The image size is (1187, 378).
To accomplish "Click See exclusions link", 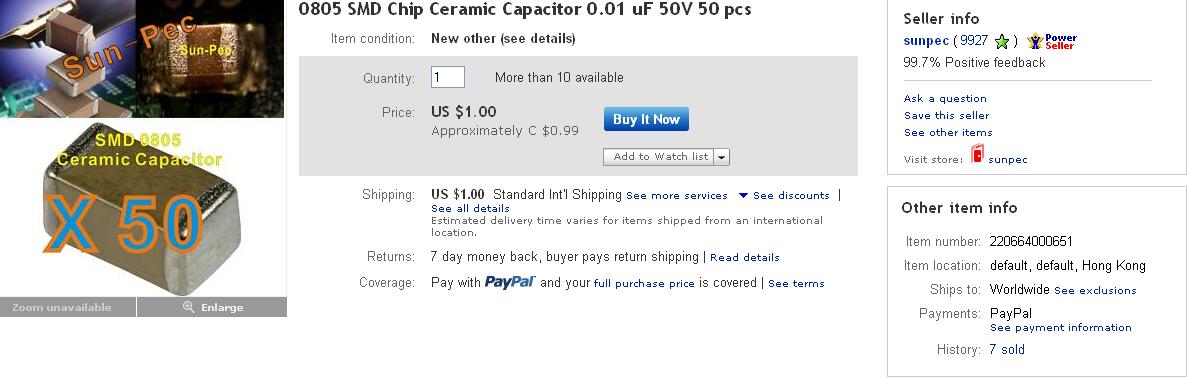I will [1095, 290].
